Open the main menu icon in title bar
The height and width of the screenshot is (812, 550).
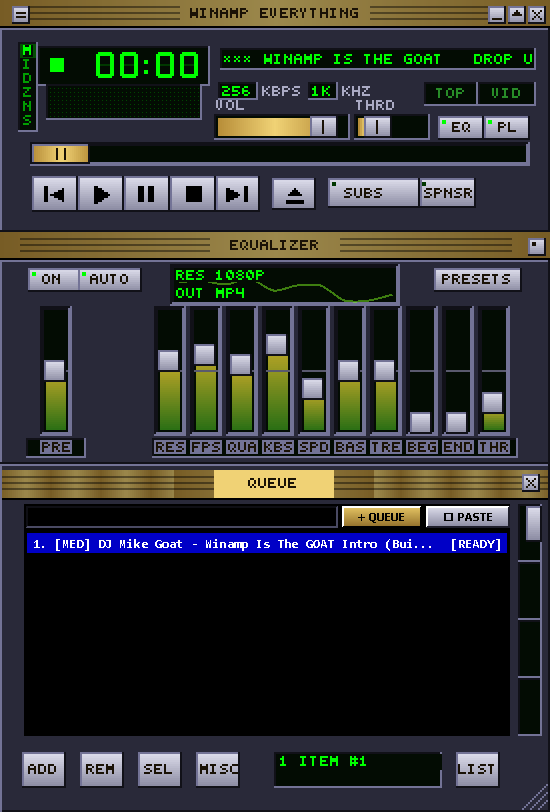click(21, 14)
